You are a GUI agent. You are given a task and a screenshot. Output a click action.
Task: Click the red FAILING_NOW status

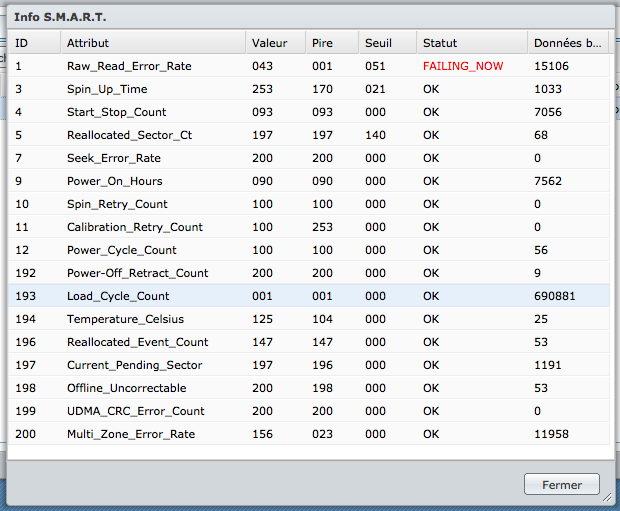(x=463, y=66)
